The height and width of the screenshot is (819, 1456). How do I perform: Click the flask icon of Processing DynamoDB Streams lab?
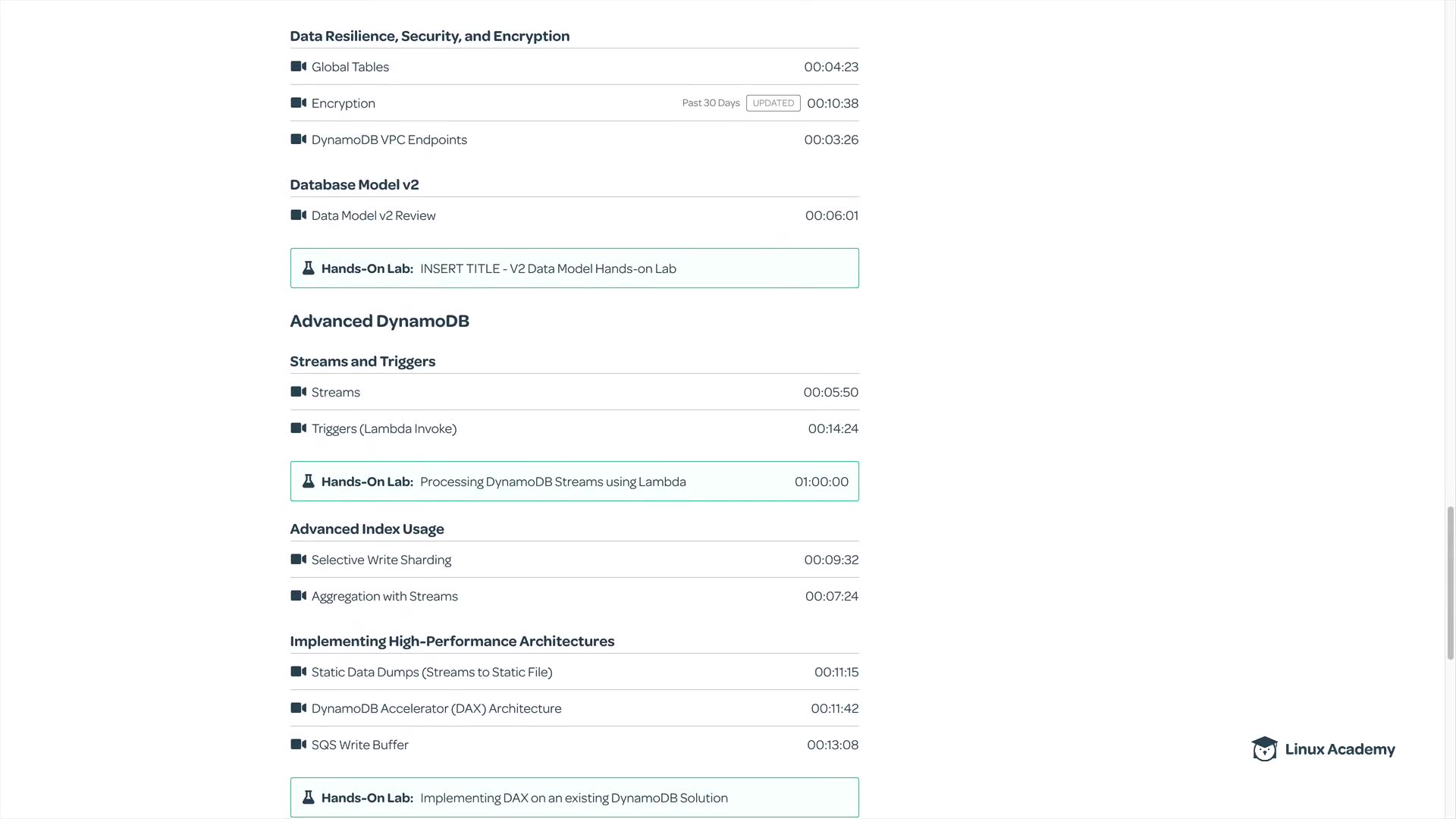tap(308, 482)
